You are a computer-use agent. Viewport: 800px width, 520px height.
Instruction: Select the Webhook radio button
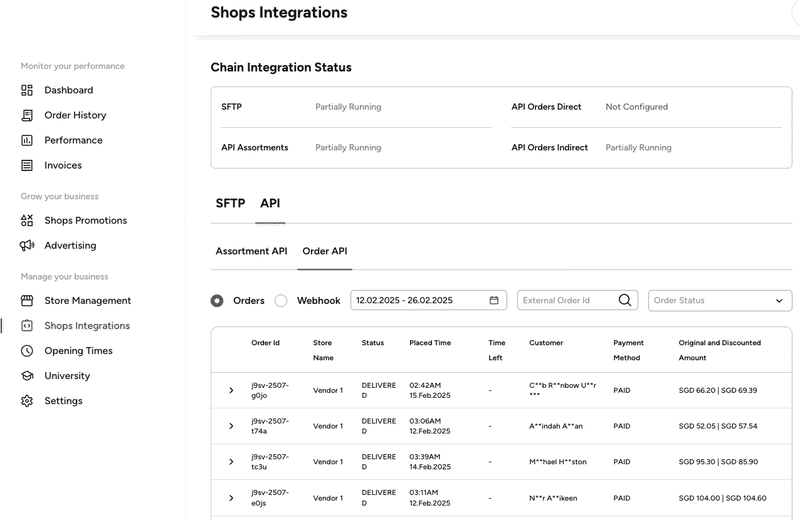coord(281,300)
